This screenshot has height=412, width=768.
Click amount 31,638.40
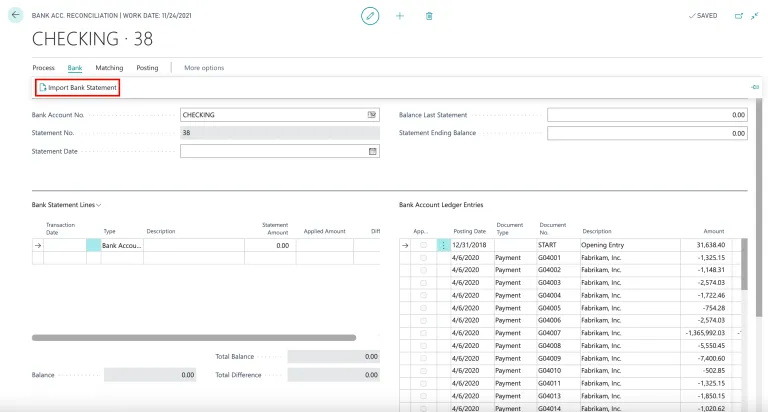pos(711,245)
